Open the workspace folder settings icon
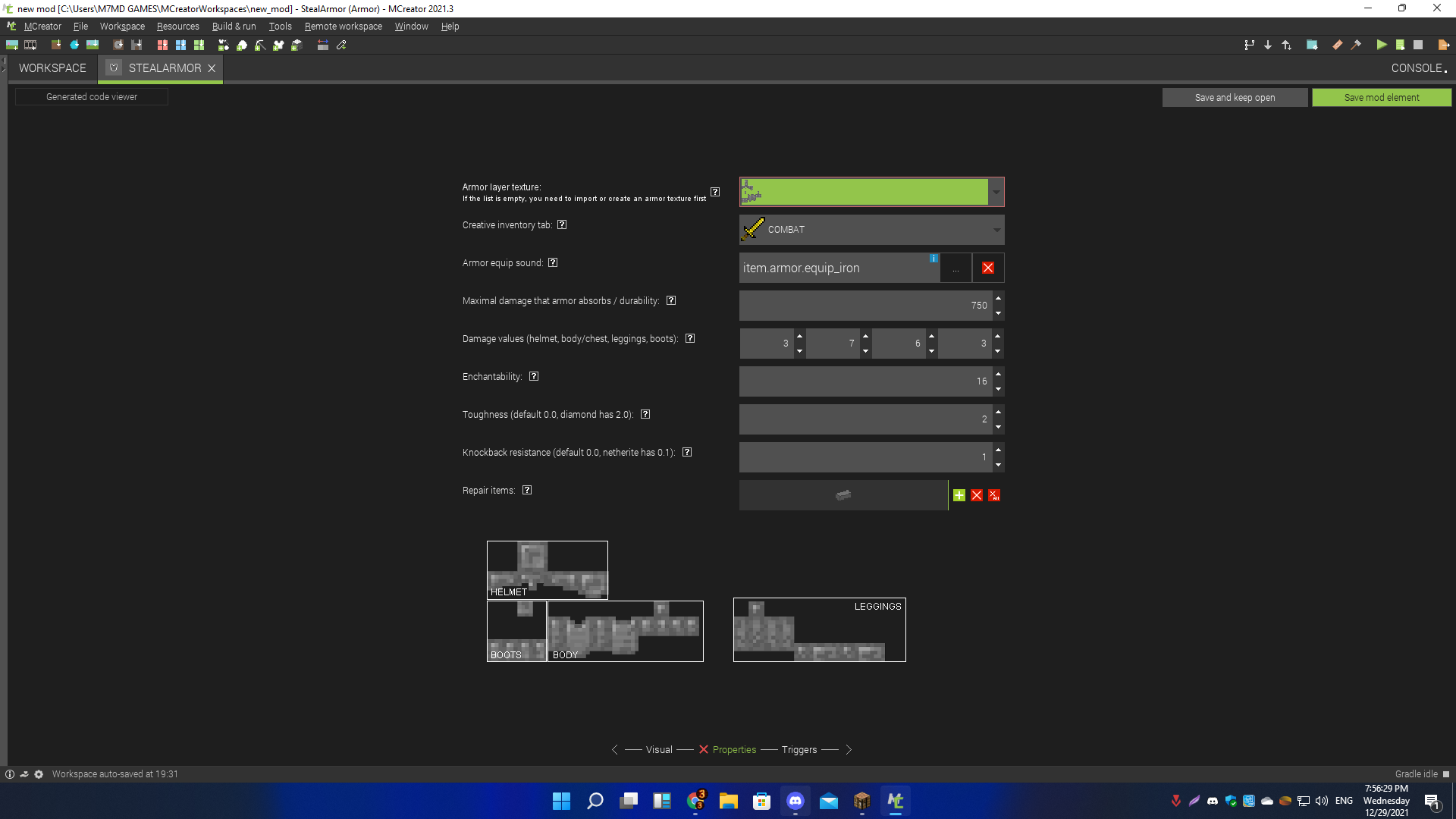 (x=1312, y=45)
